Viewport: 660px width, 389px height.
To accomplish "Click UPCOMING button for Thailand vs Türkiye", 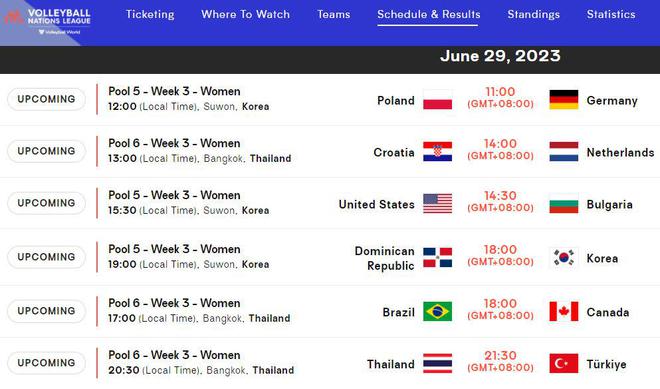I will (x=46, y=363).
